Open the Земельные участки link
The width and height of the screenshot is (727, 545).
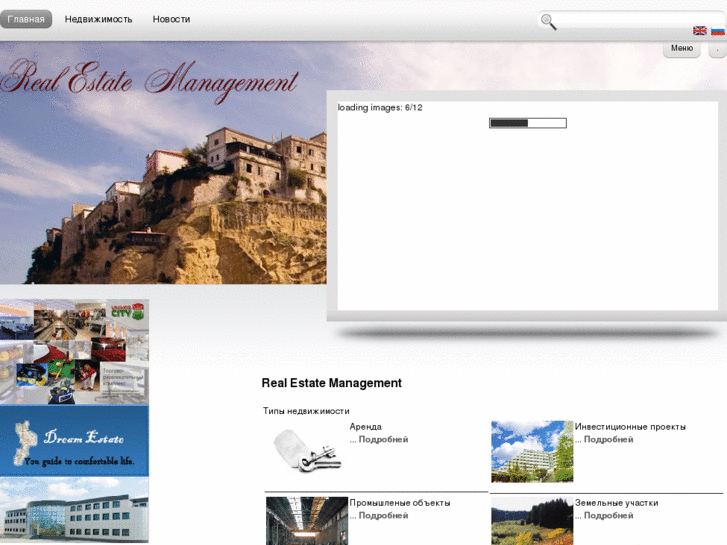(x=616, y=503)
